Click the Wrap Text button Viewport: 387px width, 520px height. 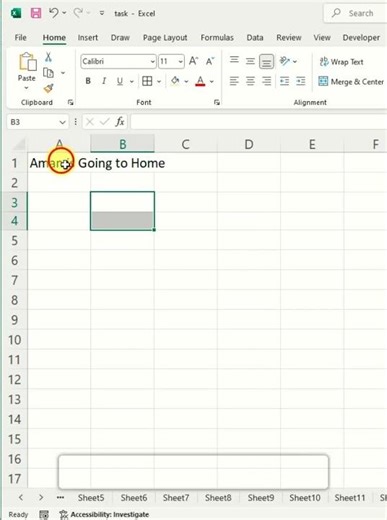341,62
